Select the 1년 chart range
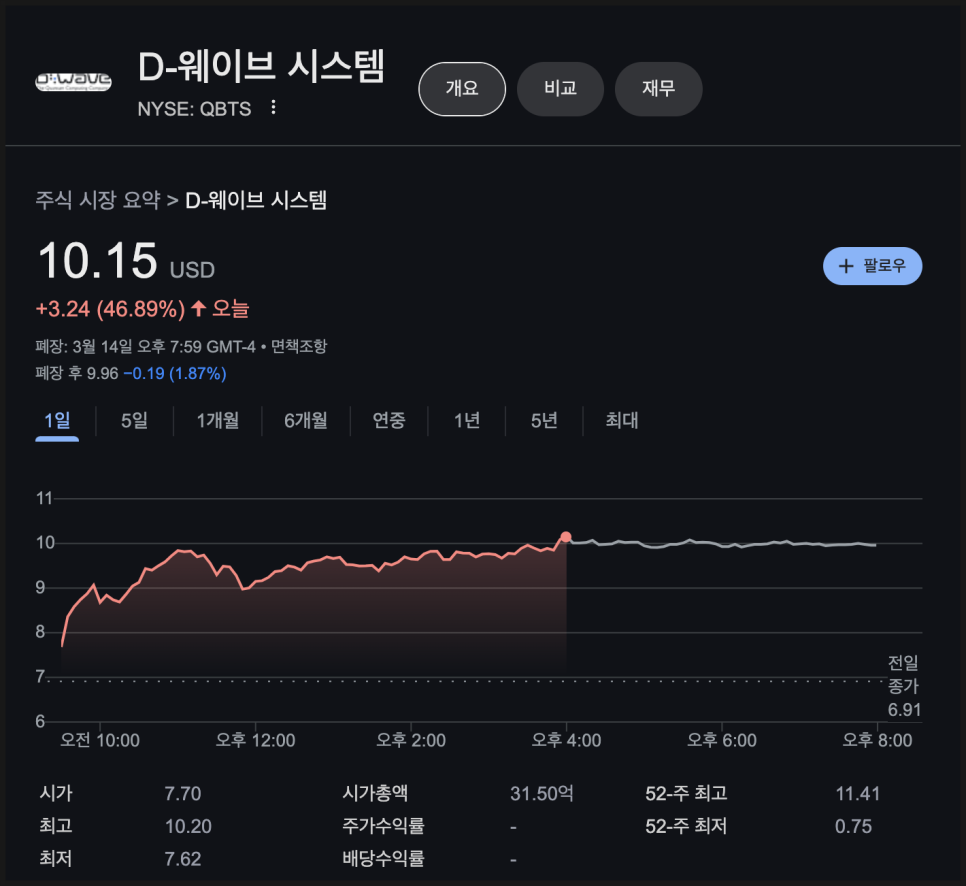The height and width of the screenshot is (886, 966). (466, 421)
